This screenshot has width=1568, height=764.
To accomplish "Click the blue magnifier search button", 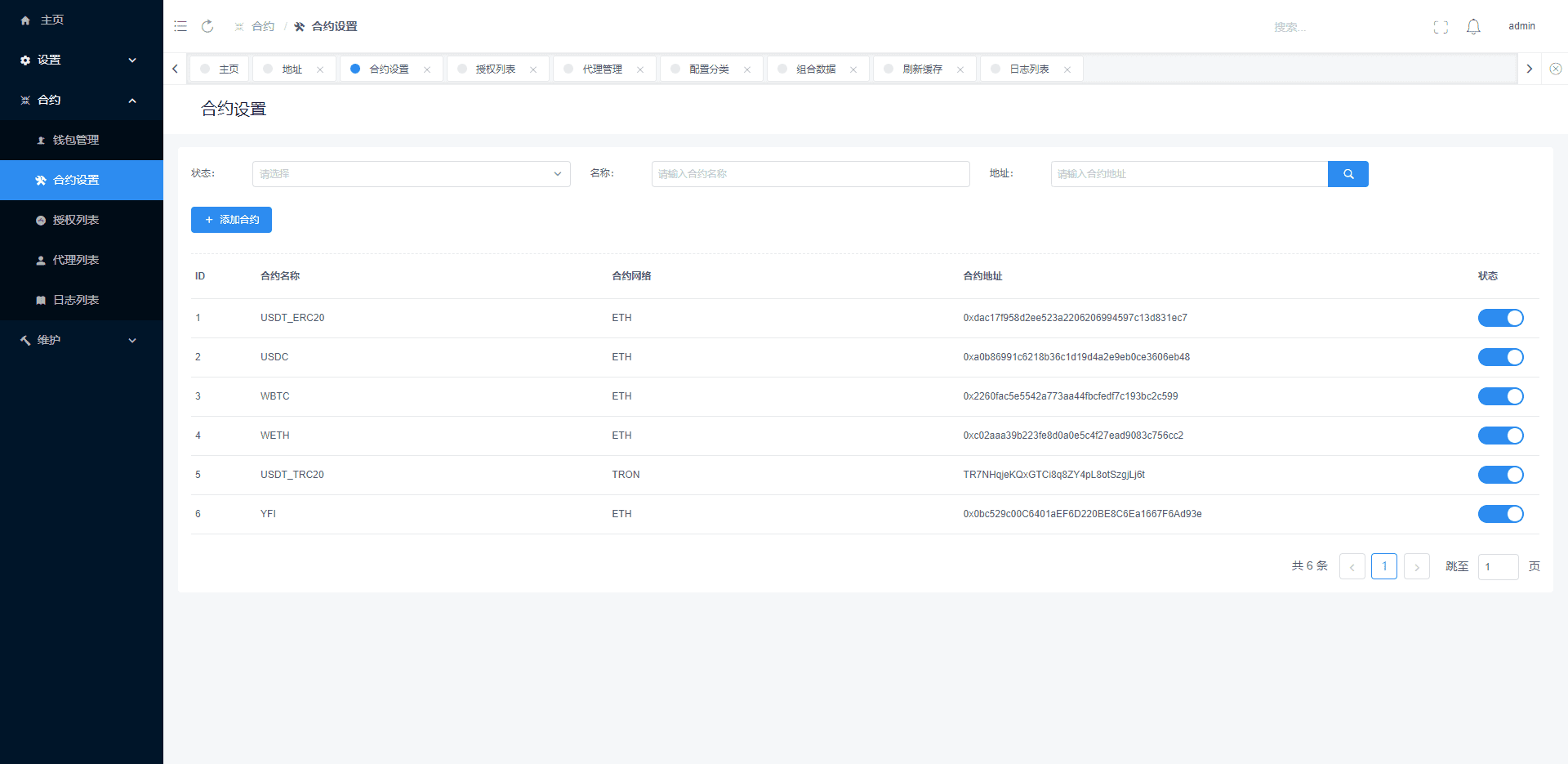I will 1347,174.
